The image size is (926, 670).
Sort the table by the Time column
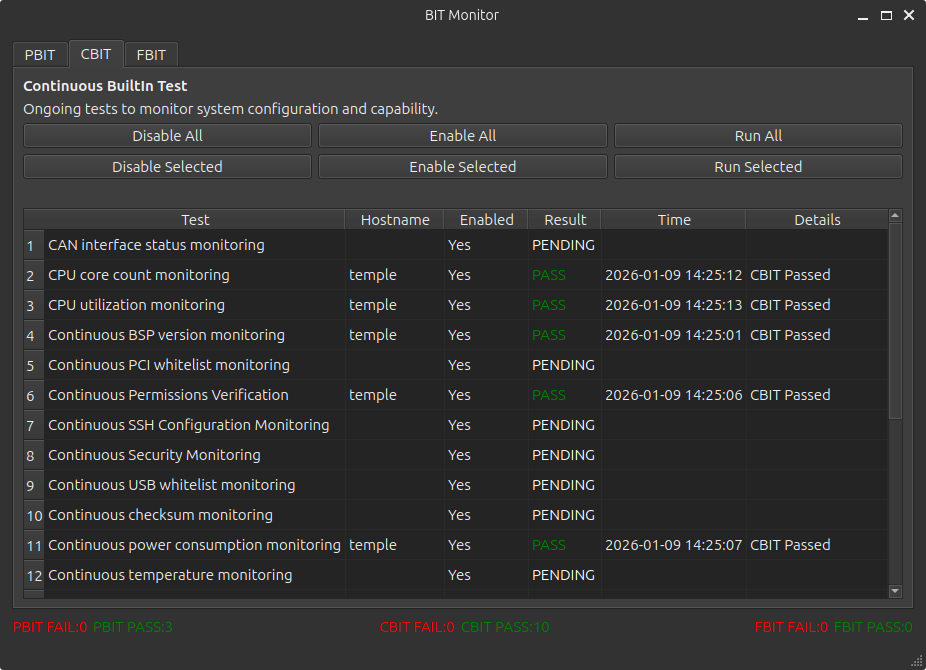pos(673,219)
